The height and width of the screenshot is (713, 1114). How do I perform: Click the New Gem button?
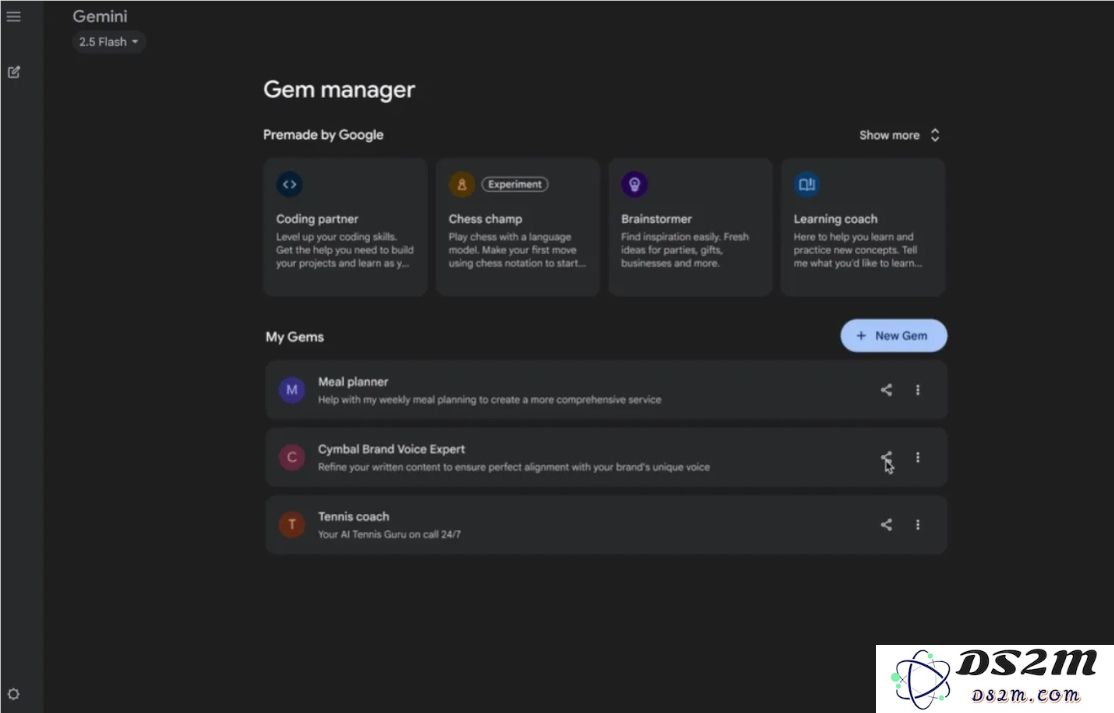[893, 336]
